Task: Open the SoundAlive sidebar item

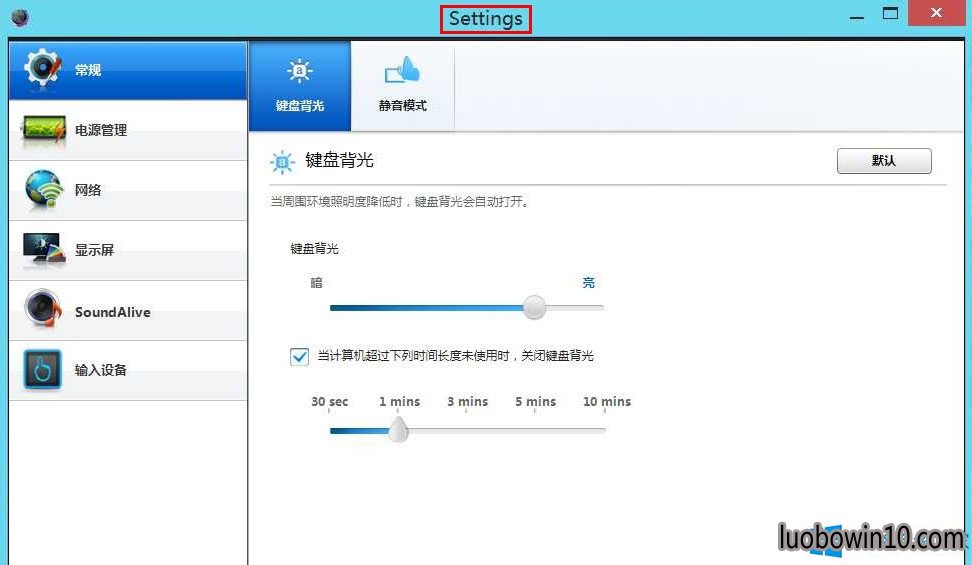Action: pyautogui.click(x=128, y=311)
